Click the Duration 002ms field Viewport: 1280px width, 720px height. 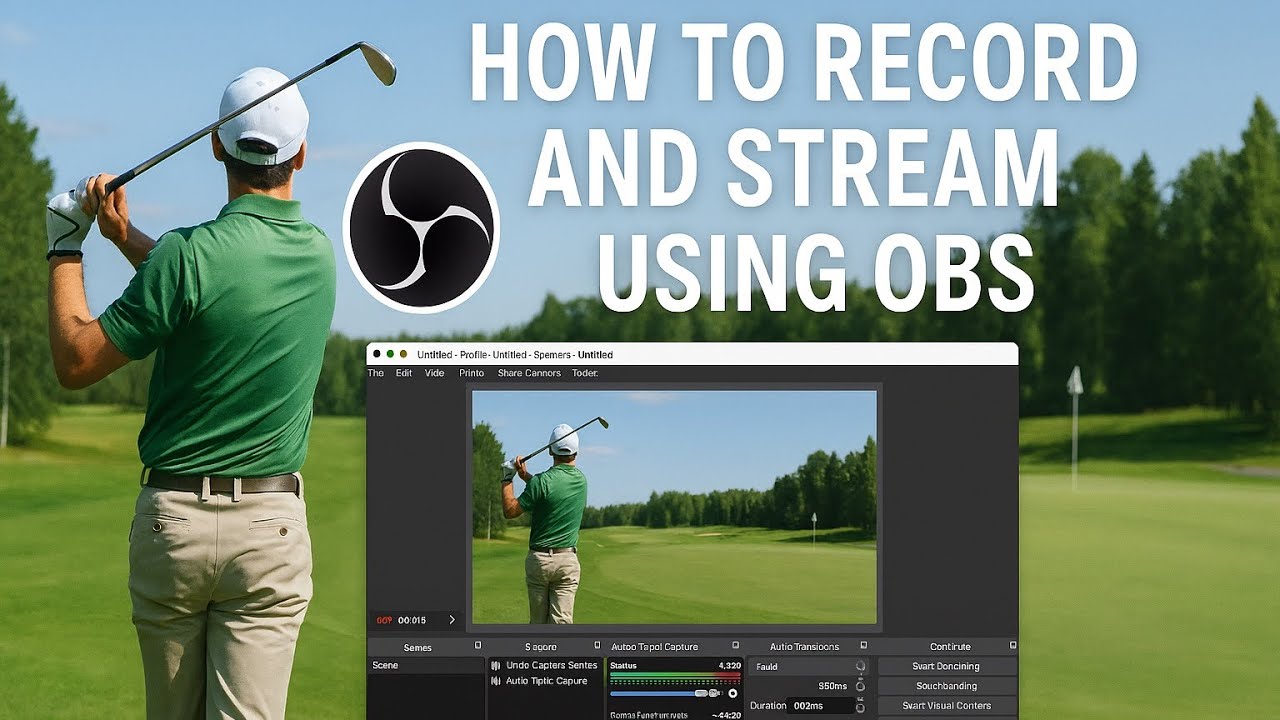(820, 706)
